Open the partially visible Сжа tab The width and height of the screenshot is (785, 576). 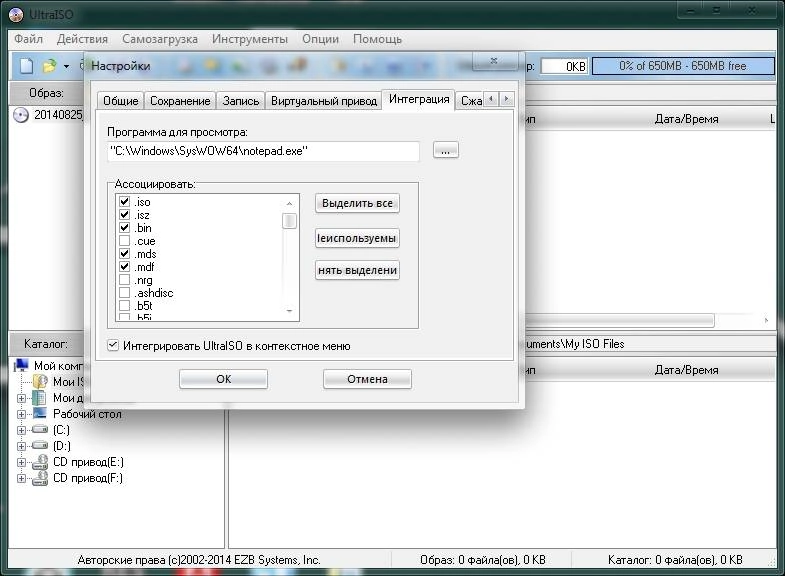click(x=471, y=101)
